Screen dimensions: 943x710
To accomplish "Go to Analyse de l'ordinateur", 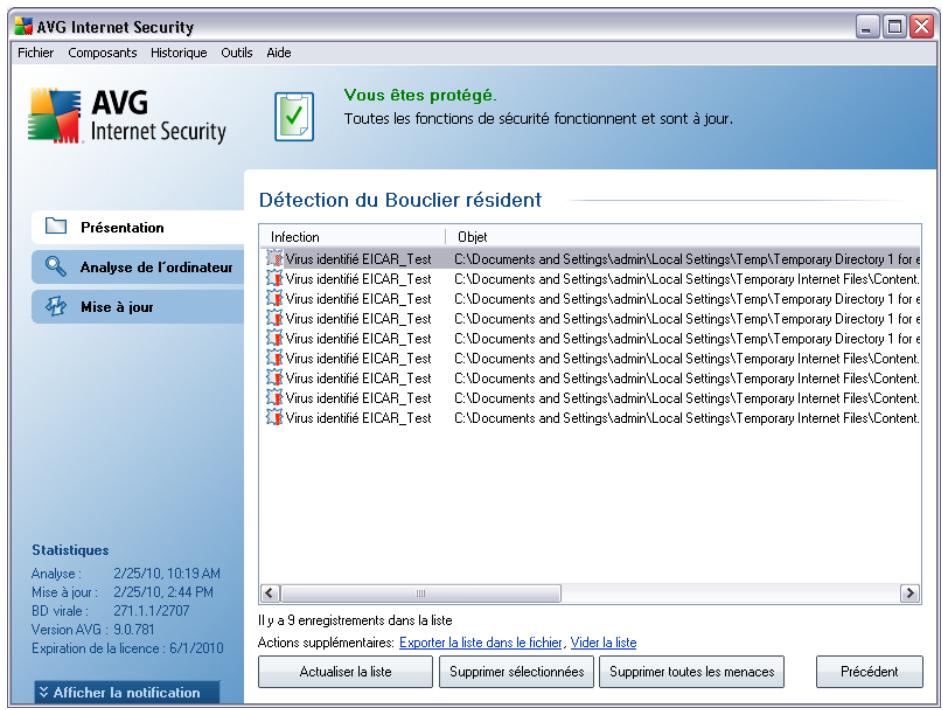I will pos(138,267).
